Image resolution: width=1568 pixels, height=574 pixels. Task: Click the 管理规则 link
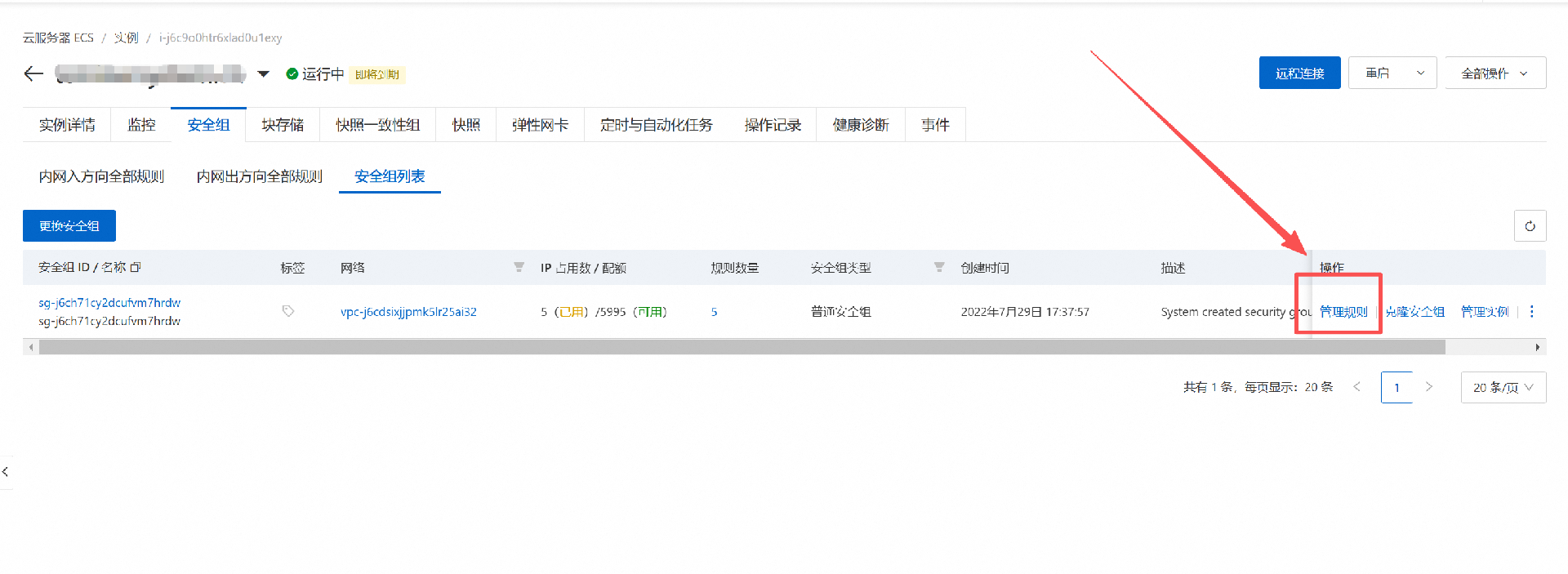tap(1343, 312)
